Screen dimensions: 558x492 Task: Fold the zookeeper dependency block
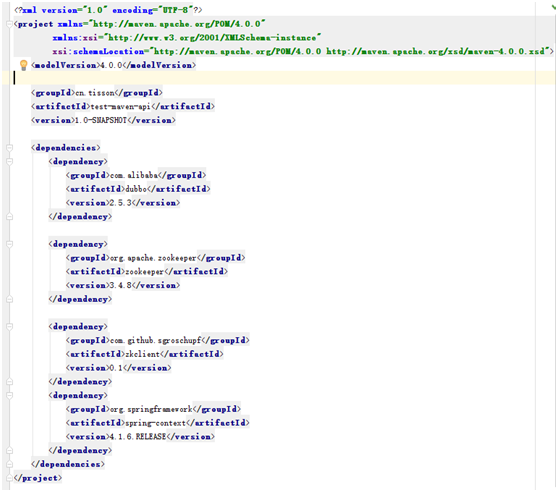point(10,244)
